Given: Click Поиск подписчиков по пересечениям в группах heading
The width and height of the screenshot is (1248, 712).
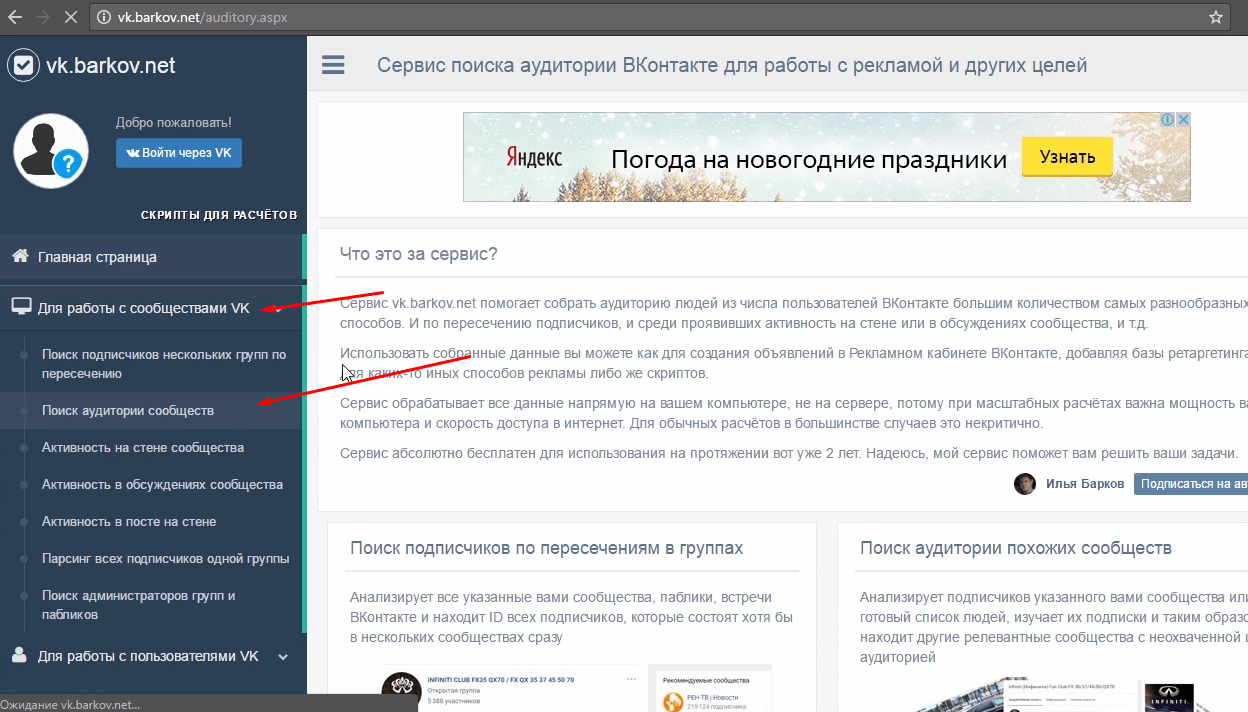Looking at the screenshot, I should (x=547, y=548).
